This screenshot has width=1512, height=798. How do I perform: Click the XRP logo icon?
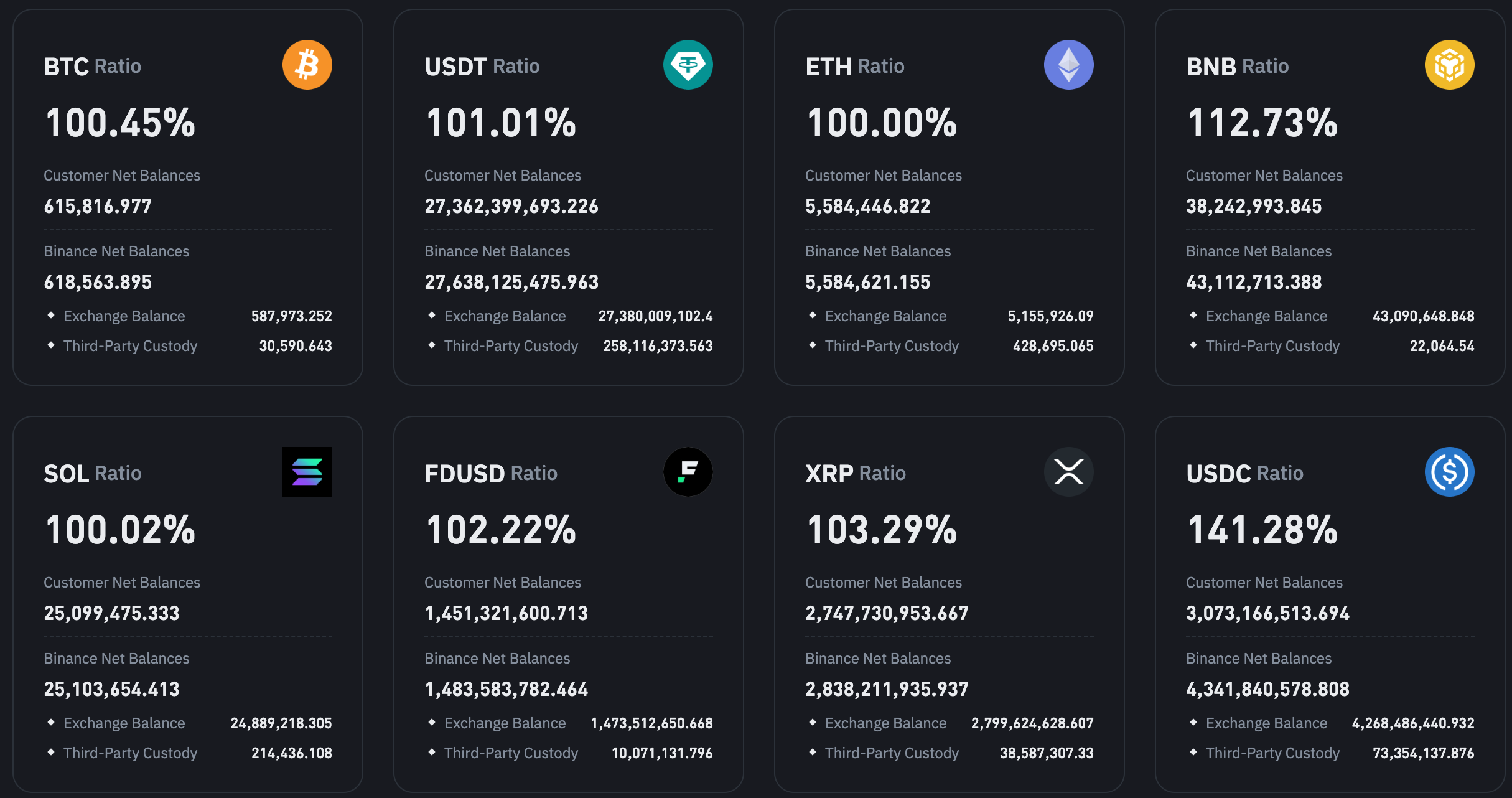click(x=1069, y=472)
